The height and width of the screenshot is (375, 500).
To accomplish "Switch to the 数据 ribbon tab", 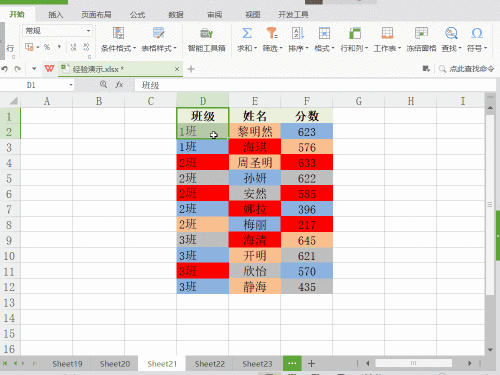I will pos(176,15).
